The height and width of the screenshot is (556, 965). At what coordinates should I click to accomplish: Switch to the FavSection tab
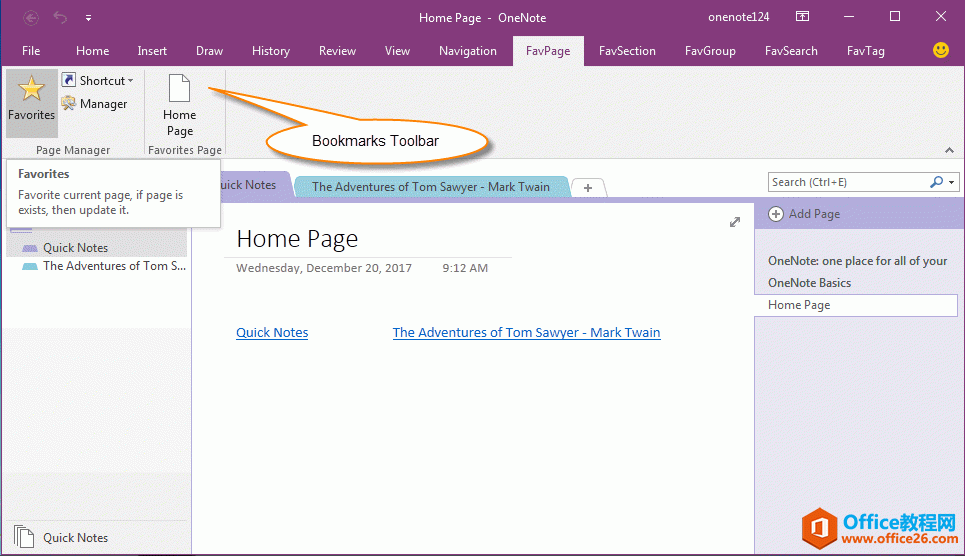tap(627, 51)
